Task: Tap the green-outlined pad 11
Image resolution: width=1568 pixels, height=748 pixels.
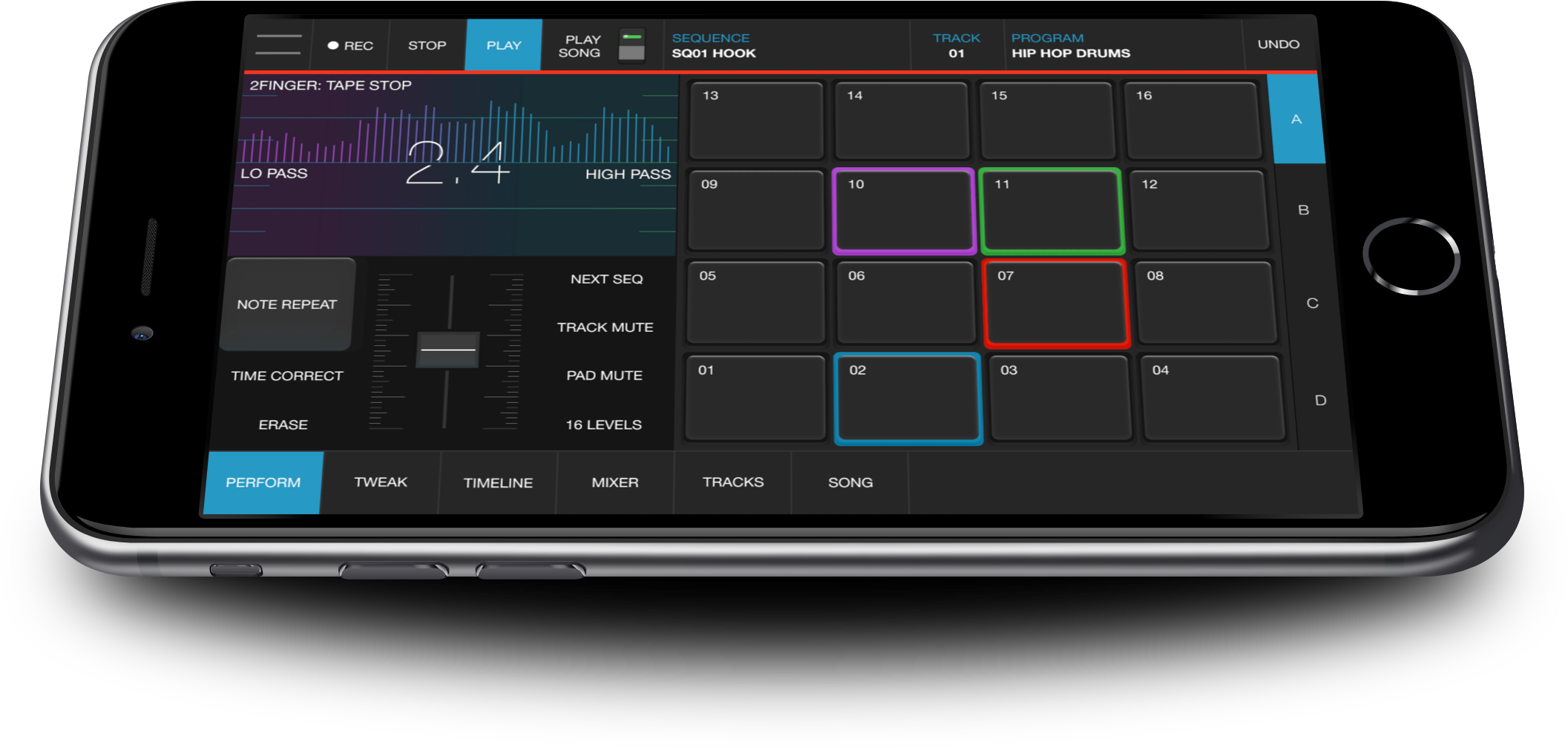Action: coord(1051,212)
